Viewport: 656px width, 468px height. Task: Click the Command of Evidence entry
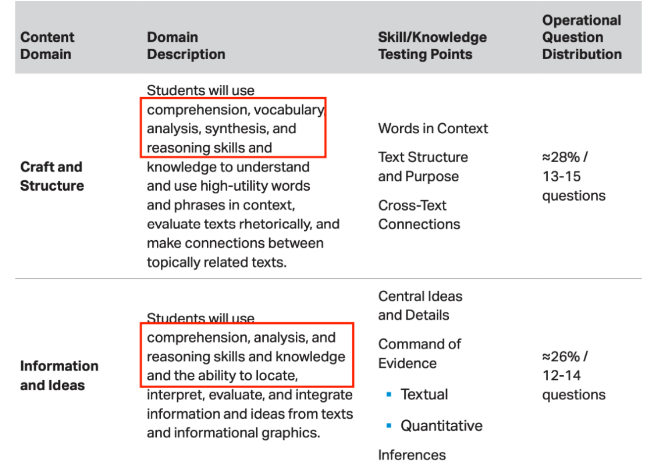[420, 353]
